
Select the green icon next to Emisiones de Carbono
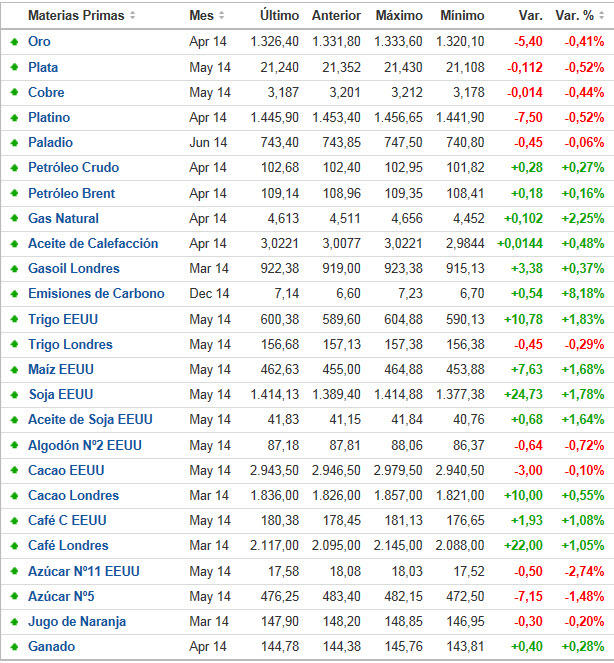(x=14, y=294)
